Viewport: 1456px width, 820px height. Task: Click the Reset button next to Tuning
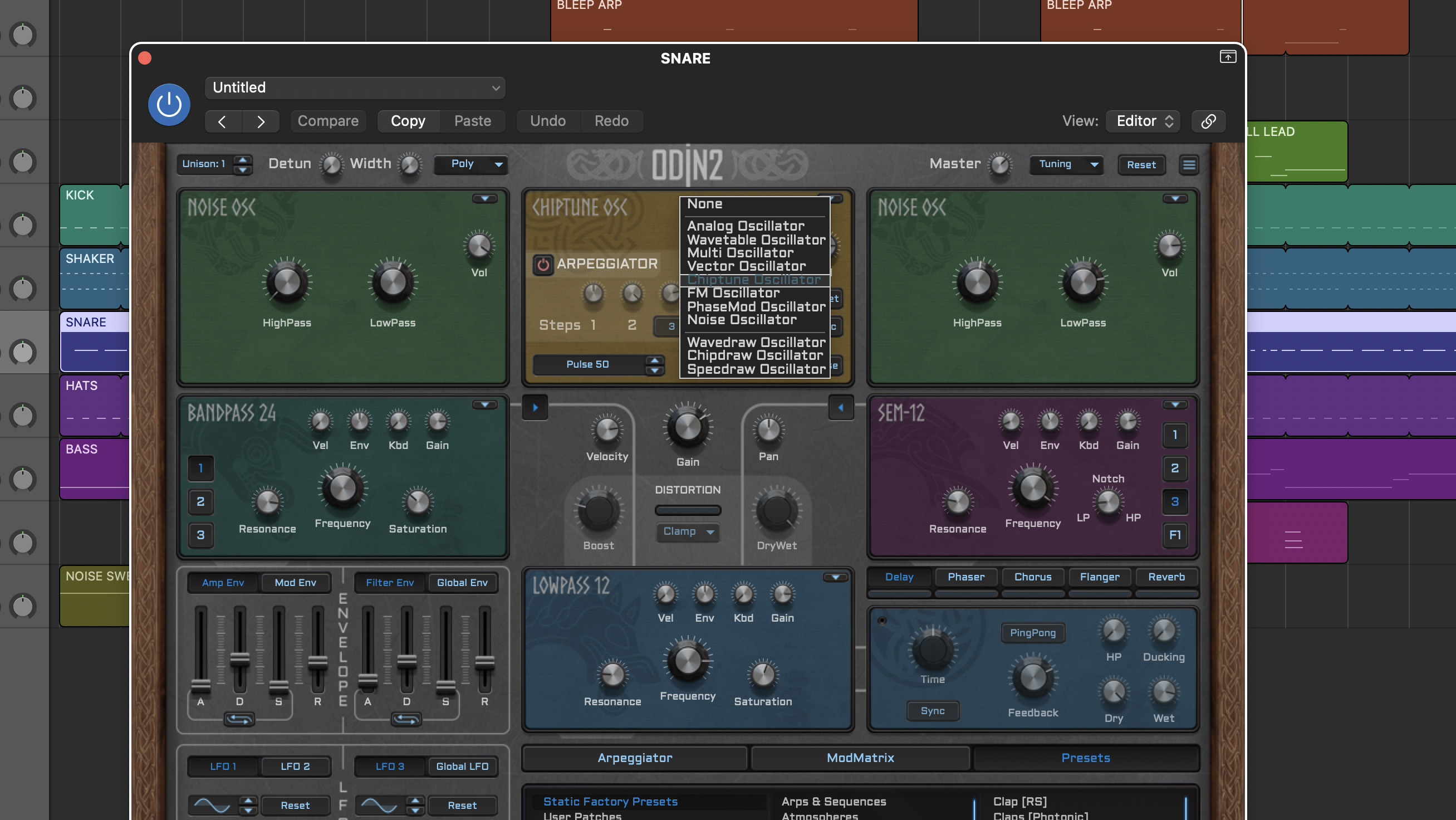click(x=1141, y=164)
